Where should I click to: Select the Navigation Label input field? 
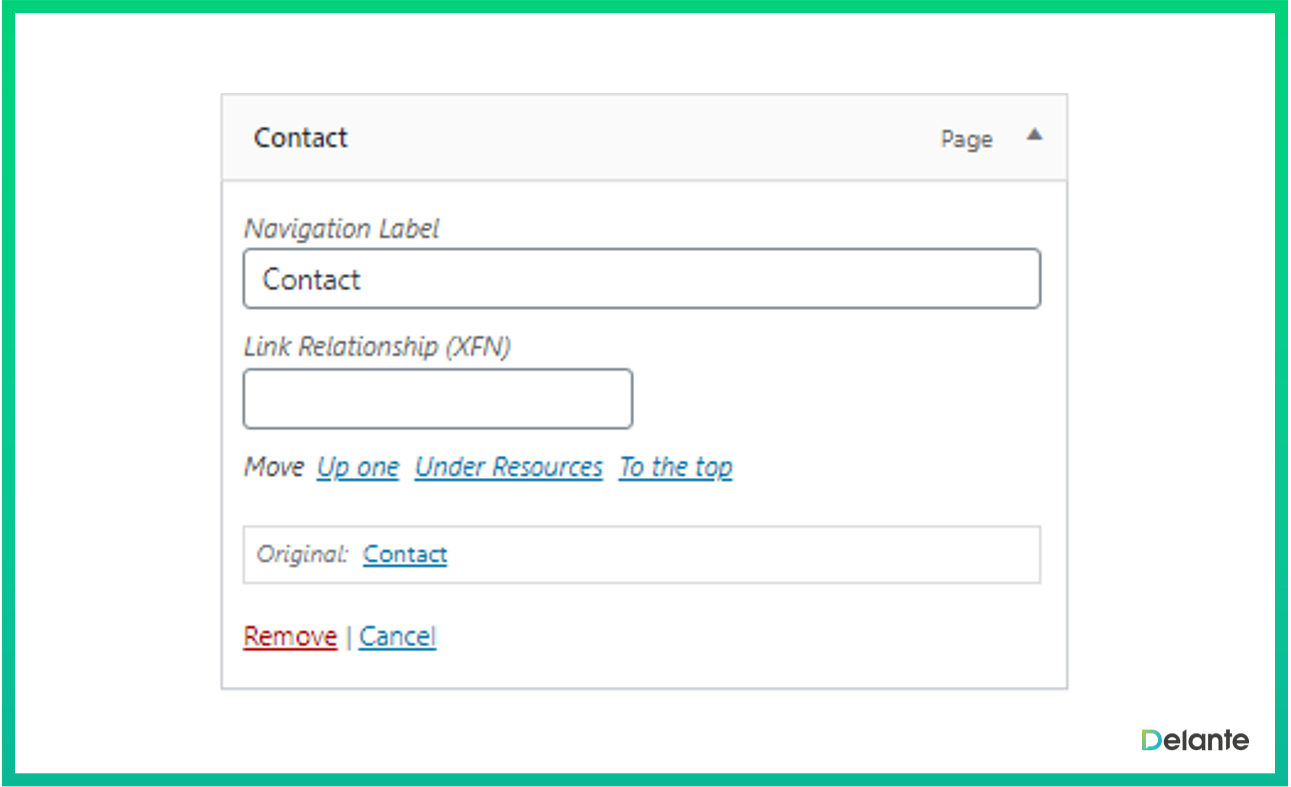tap(640, 279)
